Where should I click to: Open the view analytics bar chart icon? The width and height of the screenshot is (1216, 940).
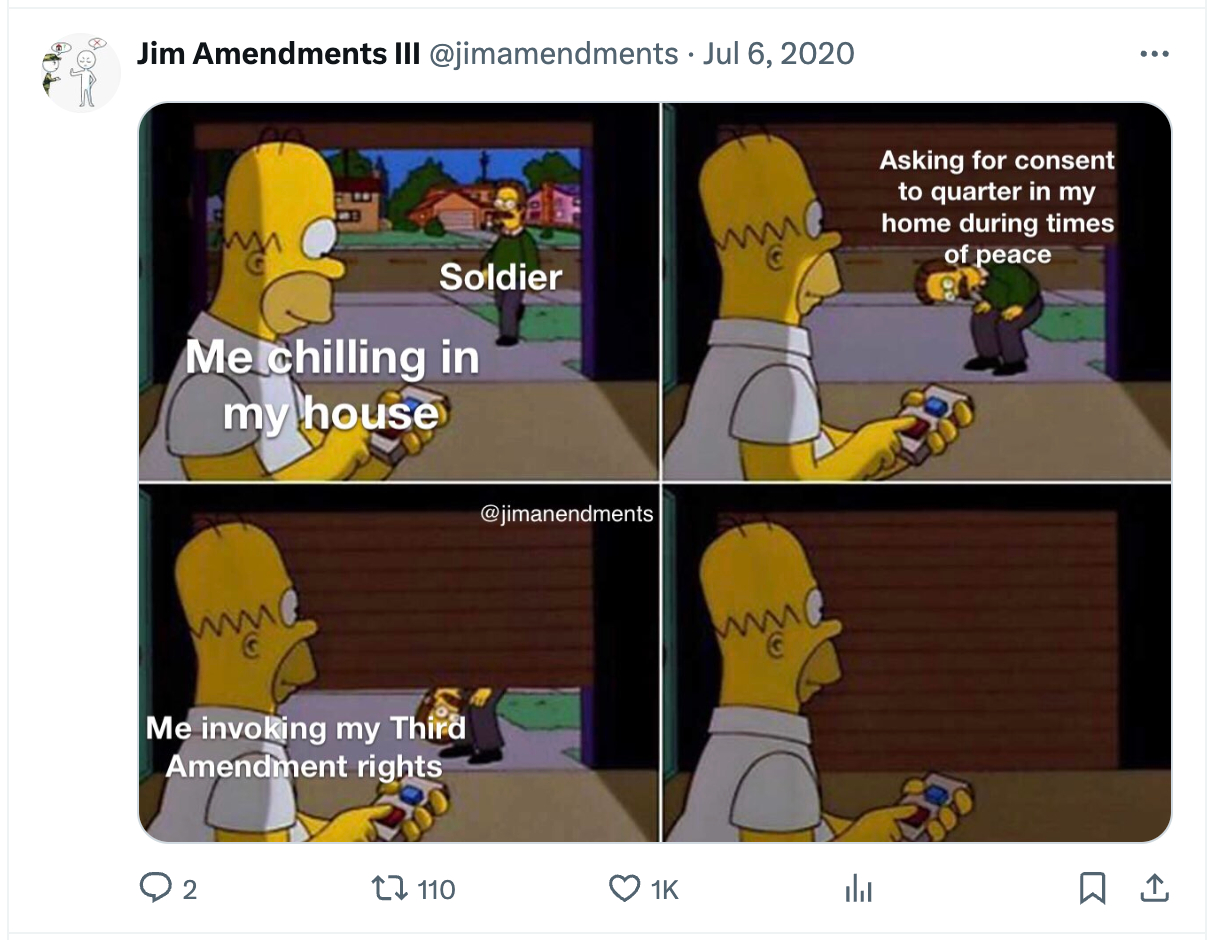click(858, 888)
